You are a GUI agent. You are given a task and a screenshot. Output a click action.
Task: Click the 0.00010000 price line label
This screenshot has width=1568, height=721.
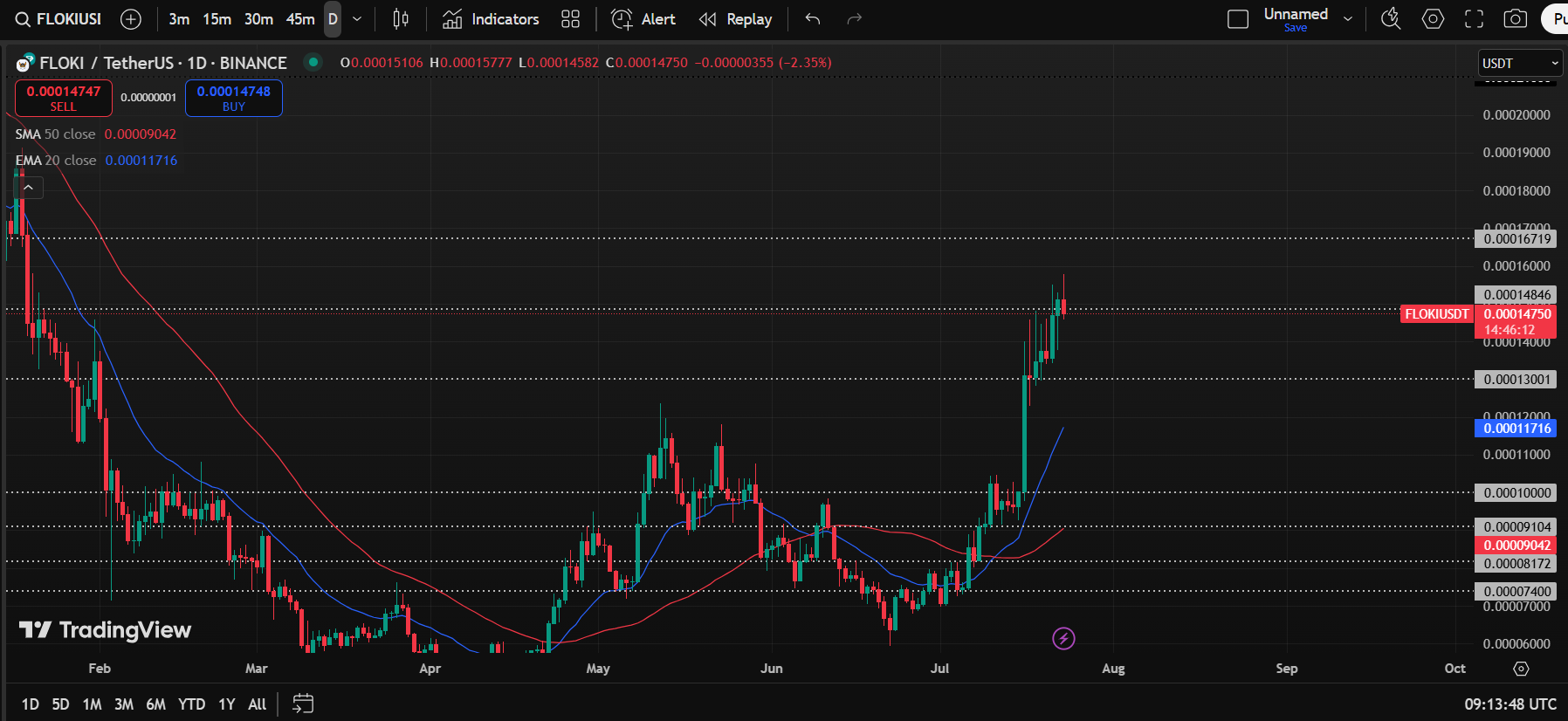[1517, 493]
